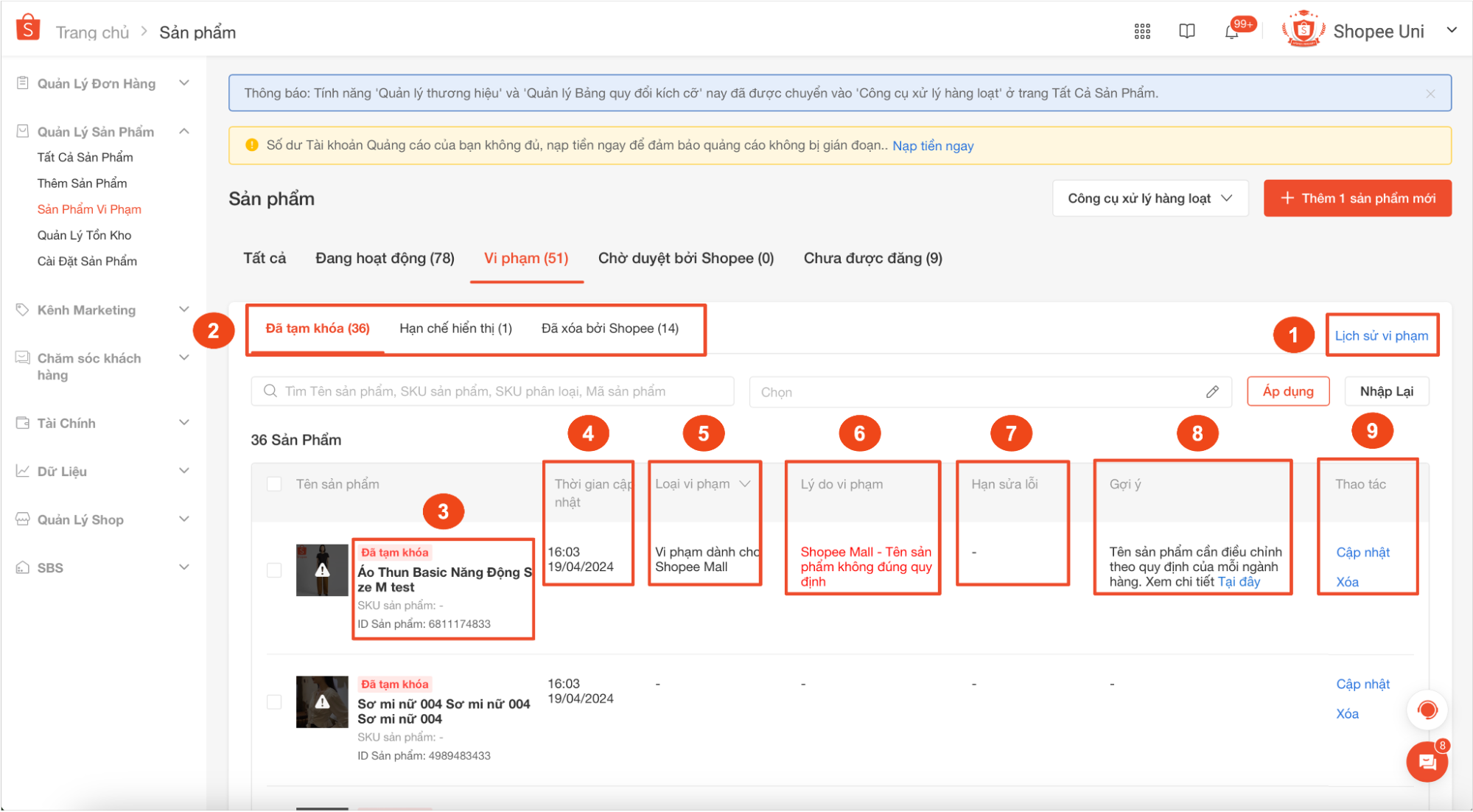Open the apps grid icon
The width and height of the screenshot is (1473, 812).
pos(1142,31)
